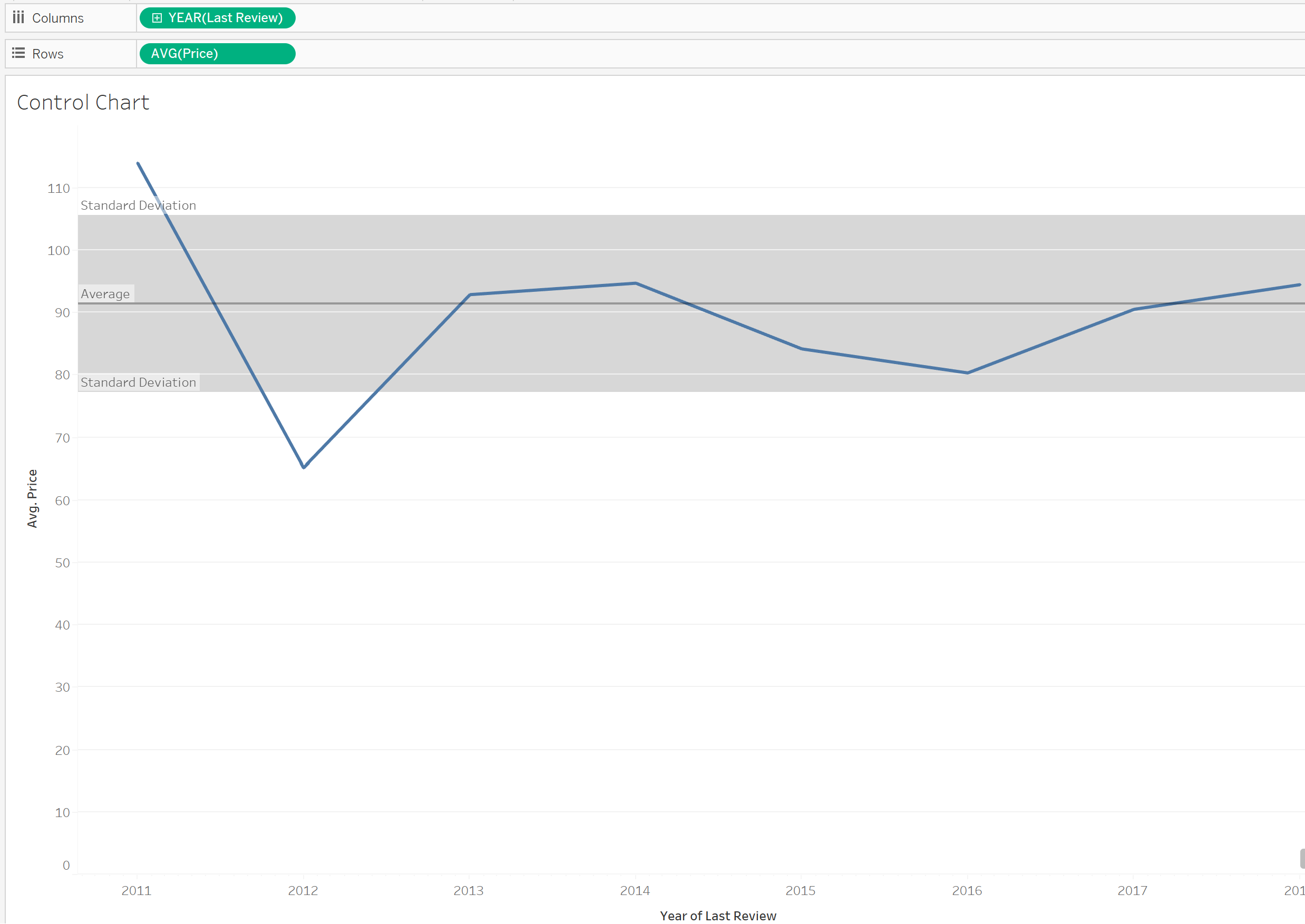Select the AVG(Price) pill
The width and height of the screenshot is (1305, 924).
(x=217, y=54)
